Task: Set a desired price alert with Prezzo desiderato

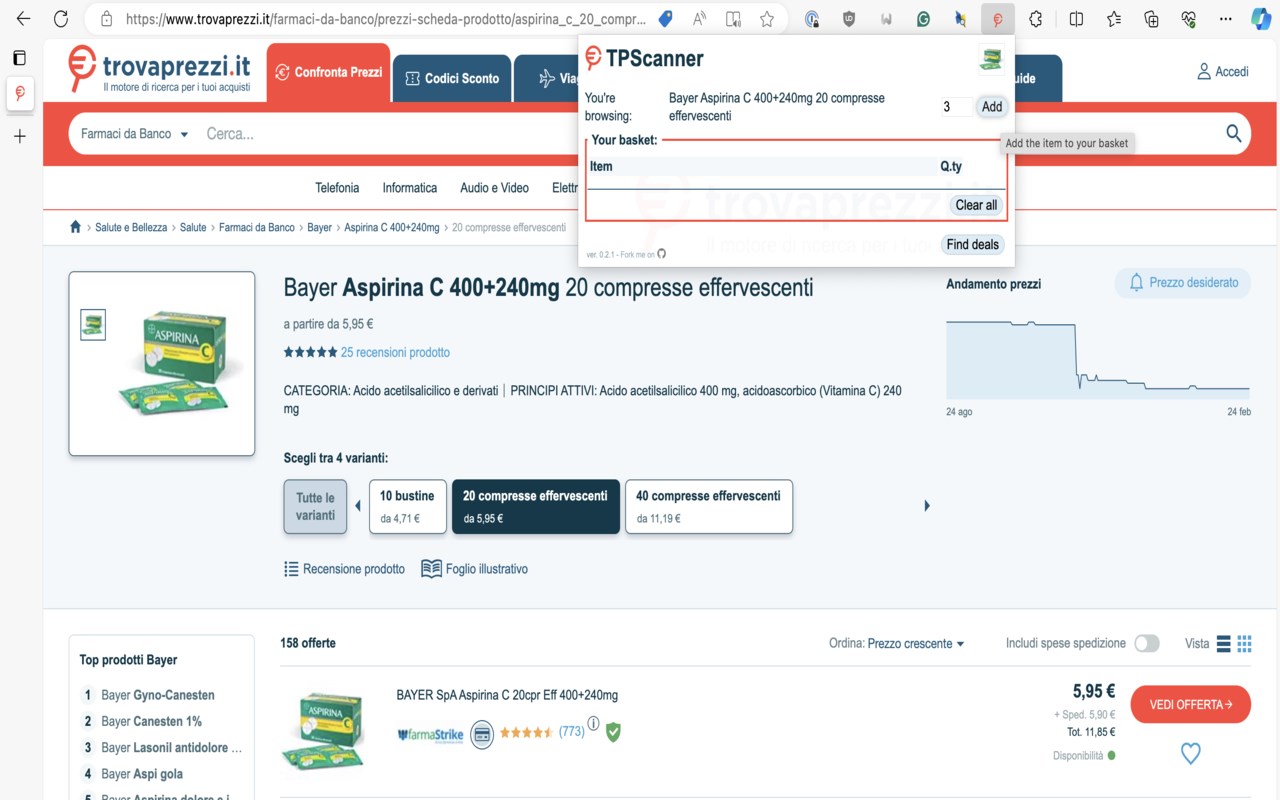Action: tap(1183, 283)
